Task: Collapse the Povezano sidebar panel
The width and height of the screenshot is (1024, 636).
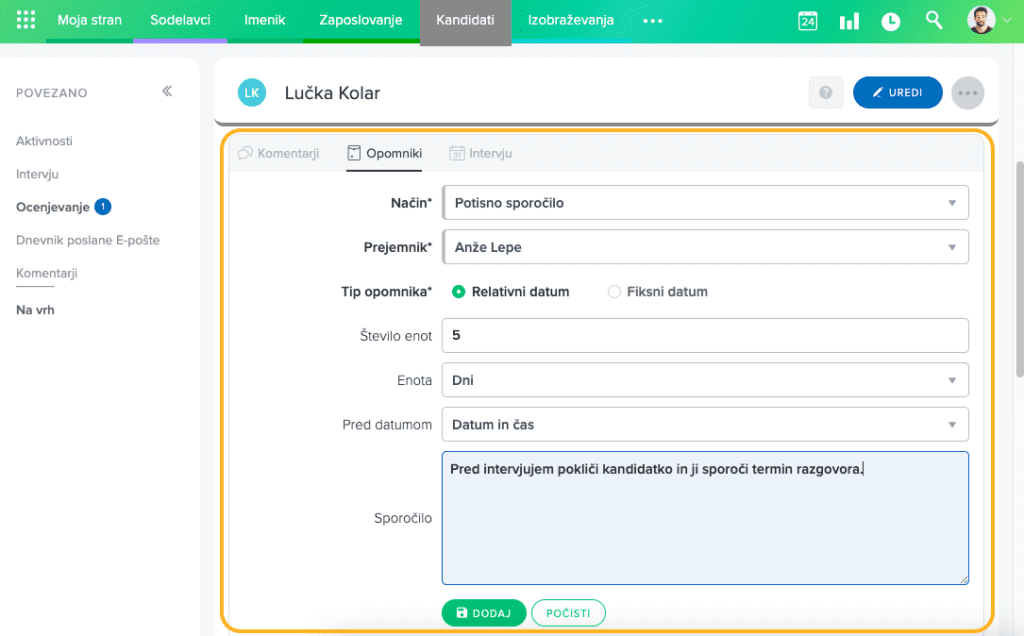Action: pos(167,91)
